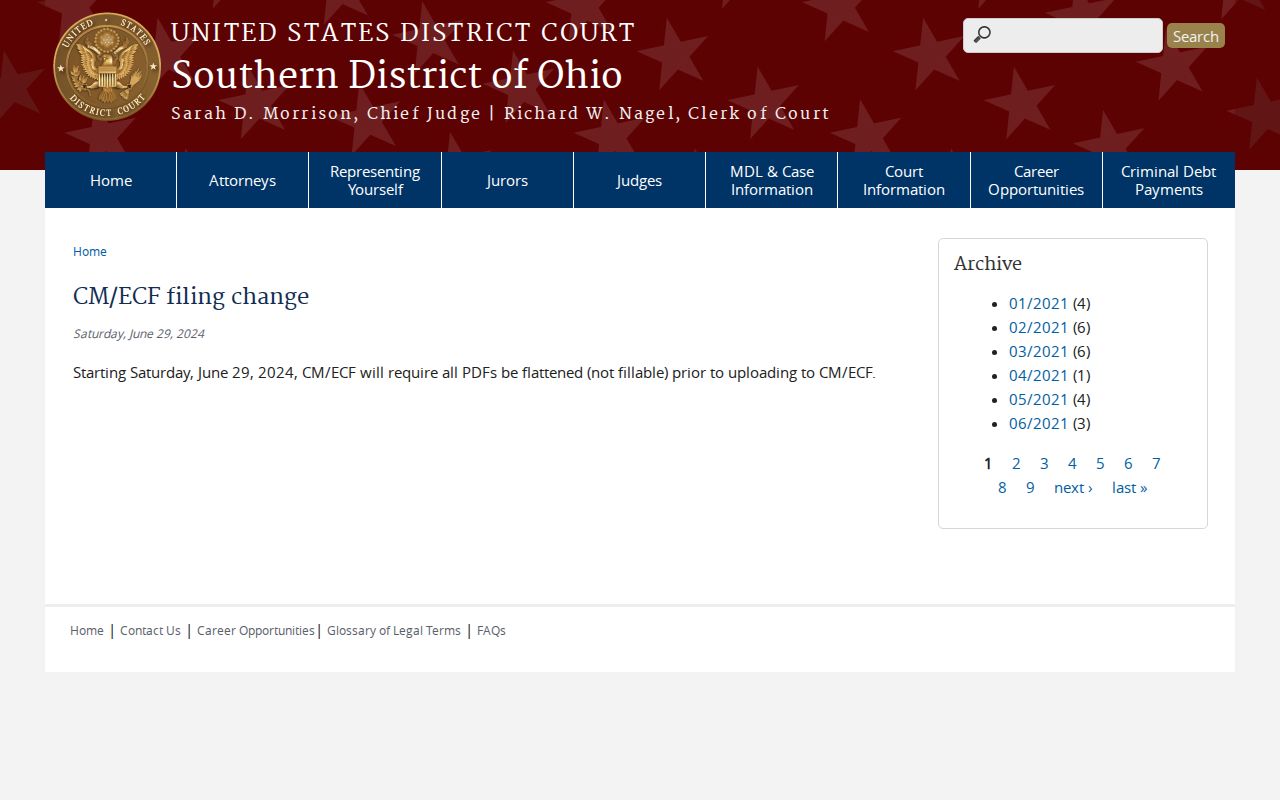The height and width of the screenshot is (800, 1280).
Task: Click the 'last »' pager link
Action: tap(1130, 487)
